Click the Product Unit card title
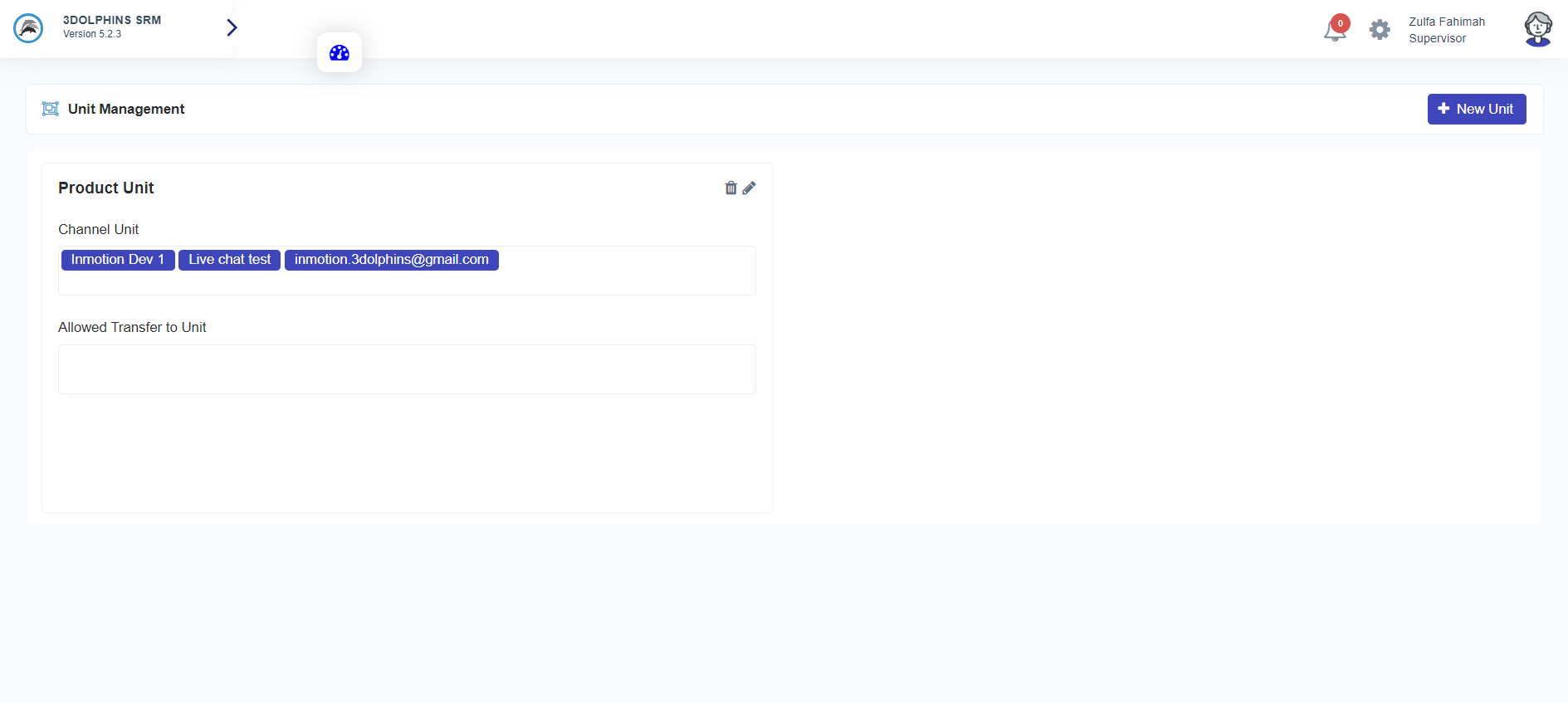This screenshot has height=703, width=1568. pyautogui.click(x=106, y=188)
